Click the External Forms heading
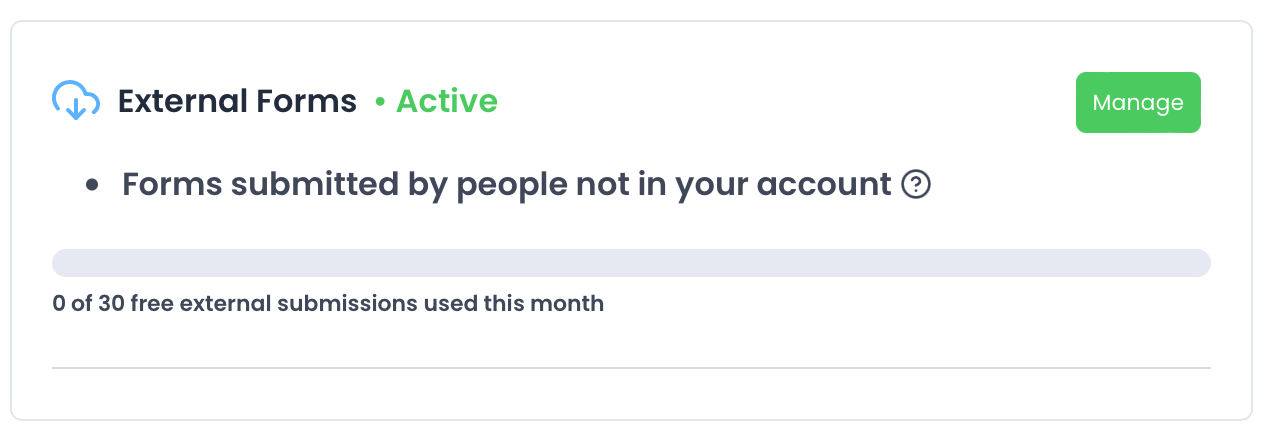The height and width of the screenshot is (448, 1274). (x=237, y=101)
